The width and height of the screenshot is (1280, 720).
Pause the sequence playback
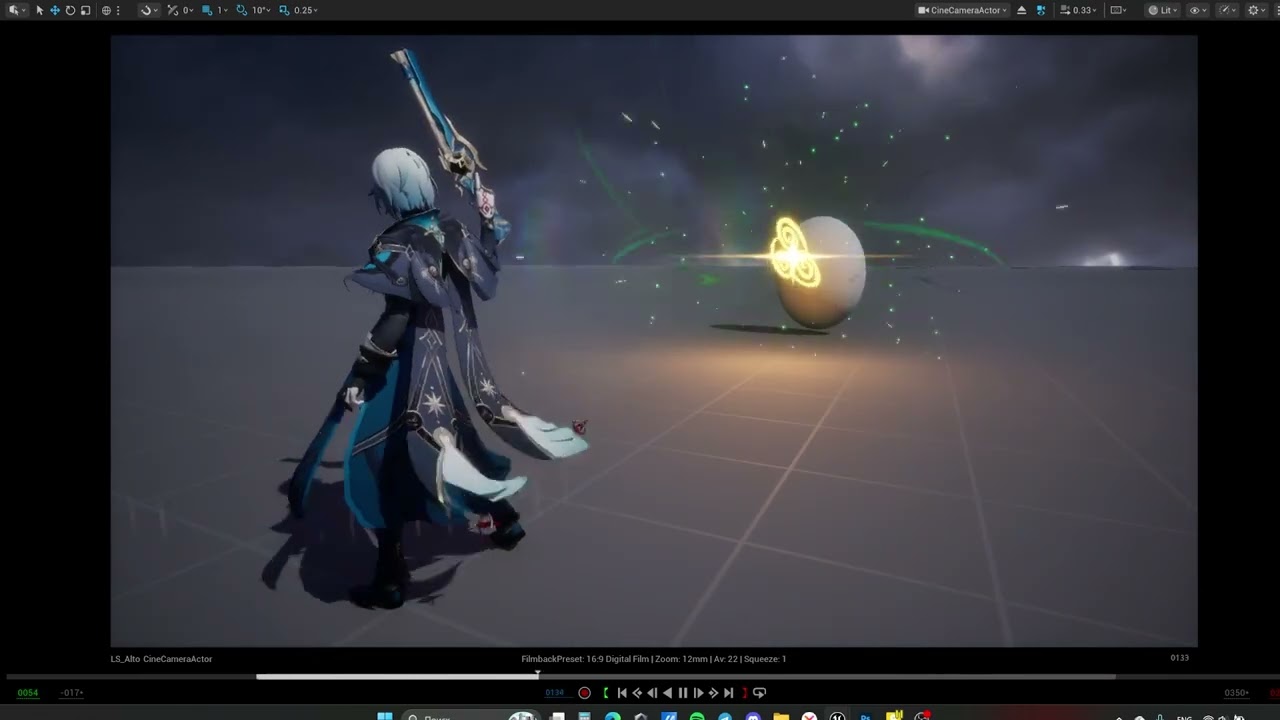click(x=683, y=693)
